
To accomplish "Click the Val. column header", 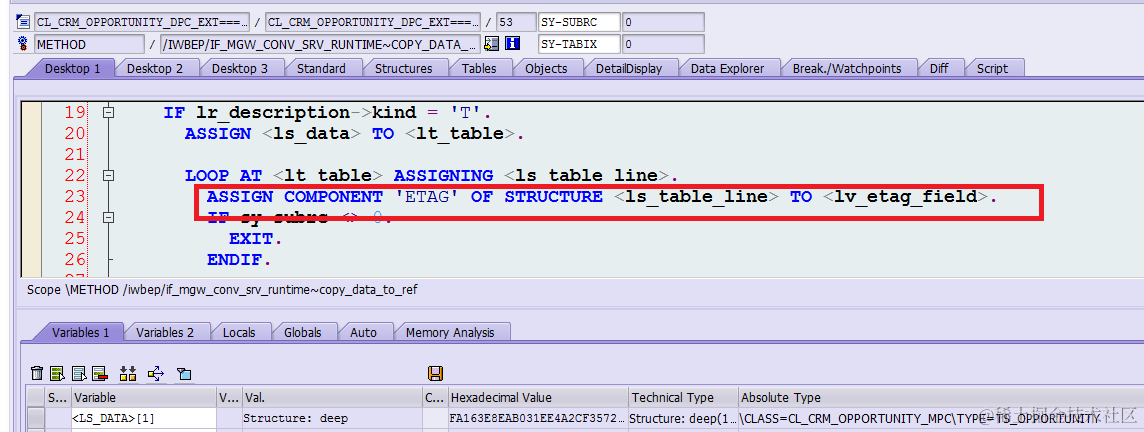I will pyautogui.click(x=331, y=398).
